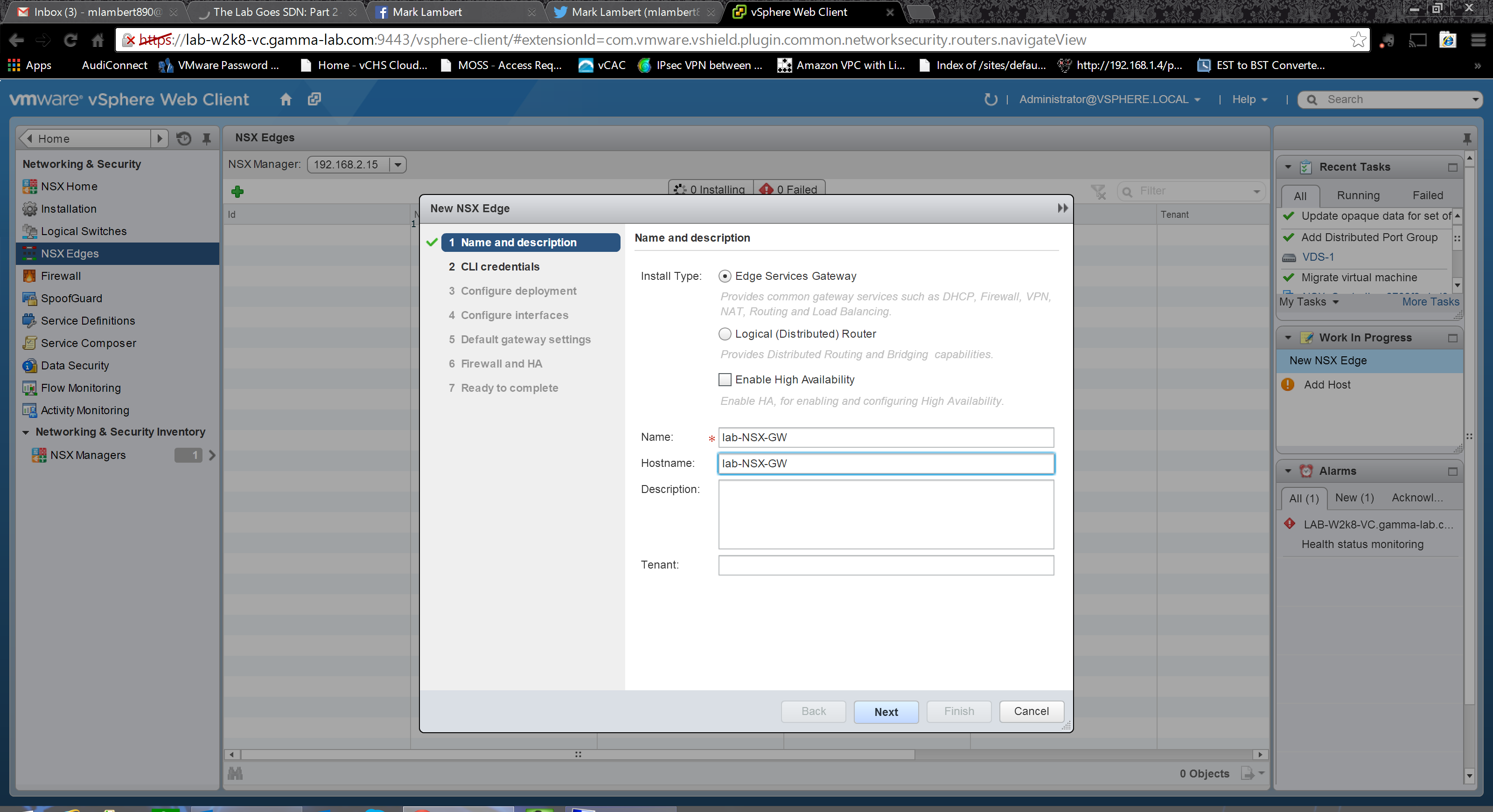
Task: Open Service Composer from the sidebar
Action: pos(88,343)
